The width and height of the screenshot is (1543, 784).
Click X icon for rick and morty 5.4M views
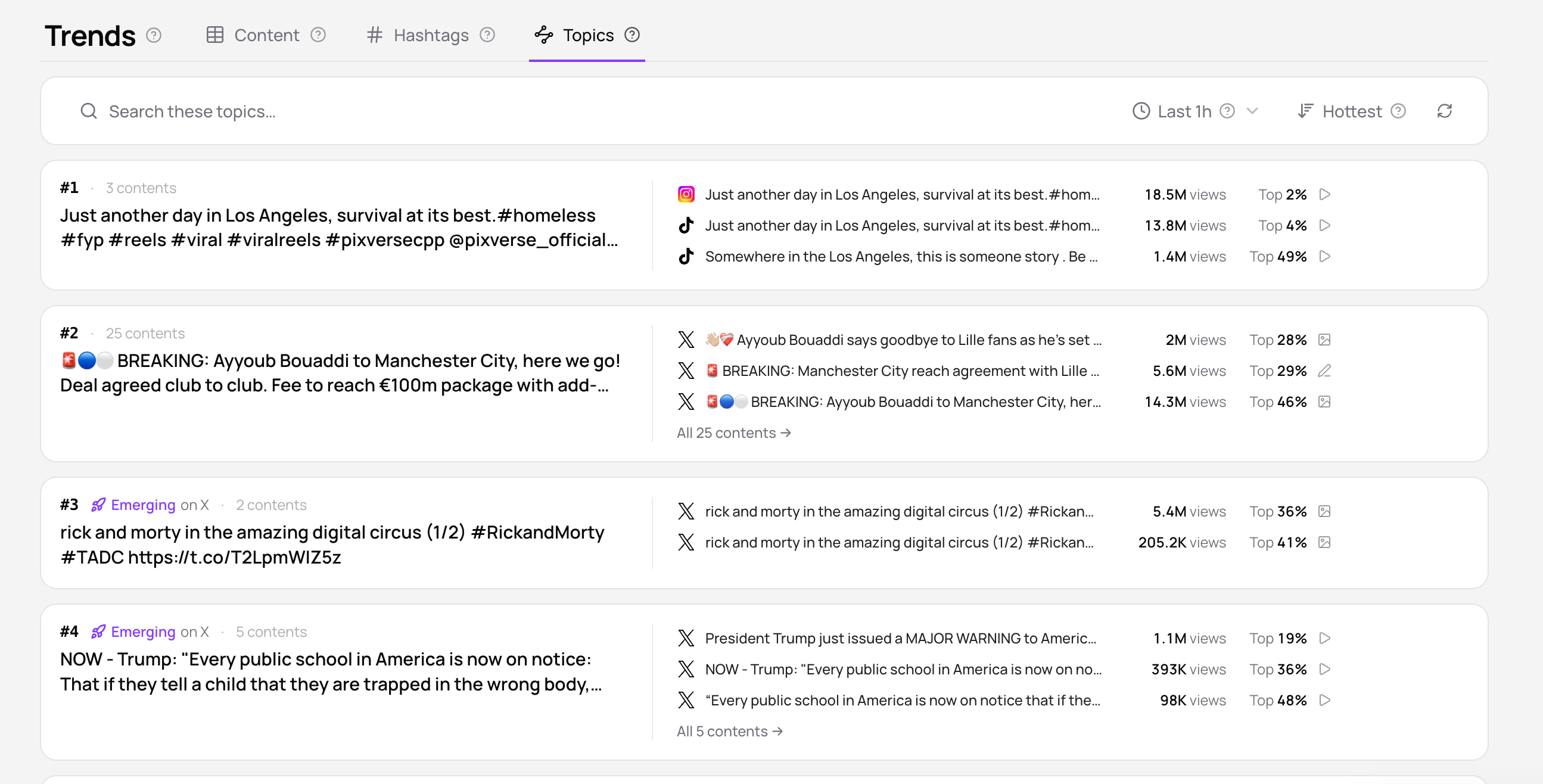click(x=686, y=512)
